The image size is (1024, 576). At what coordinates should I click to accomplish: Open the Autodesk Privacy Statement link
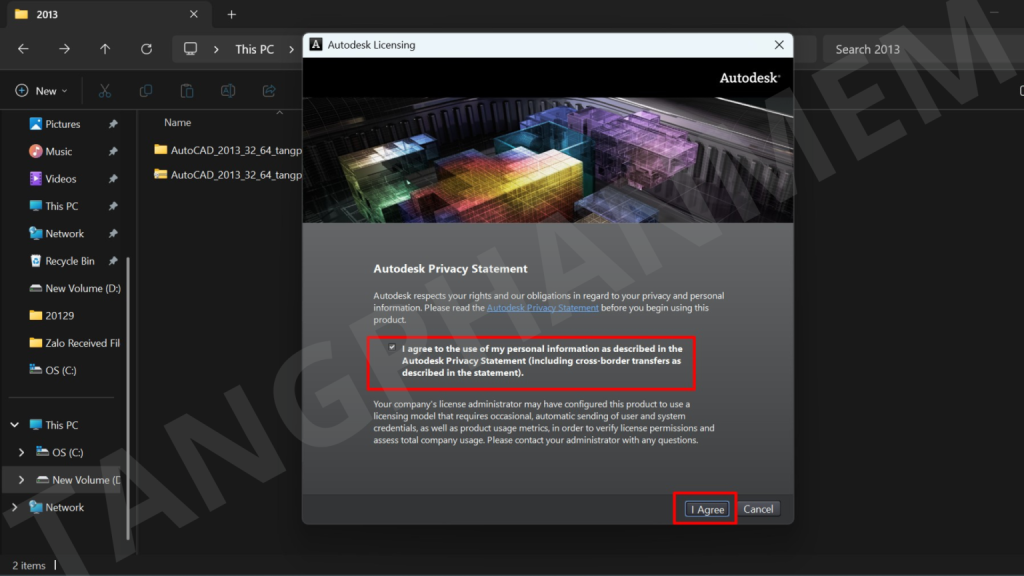click(x=542, y=308)
